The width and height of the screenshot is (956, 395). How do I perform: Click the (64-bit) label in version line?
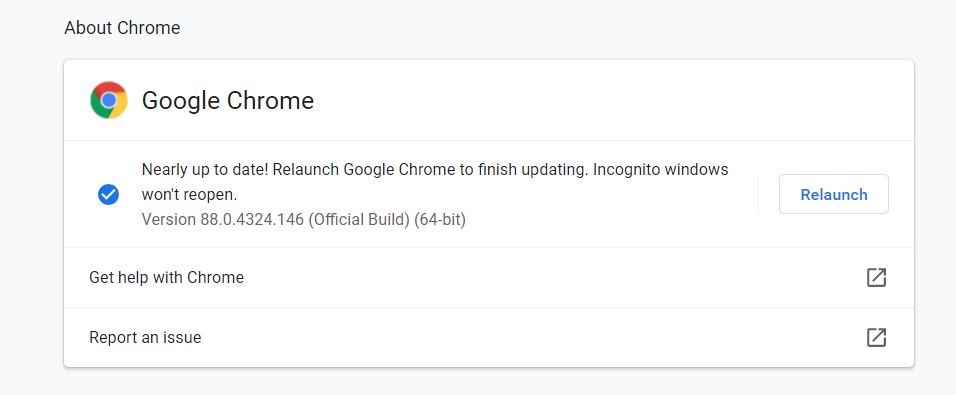(x=440, y=219)
